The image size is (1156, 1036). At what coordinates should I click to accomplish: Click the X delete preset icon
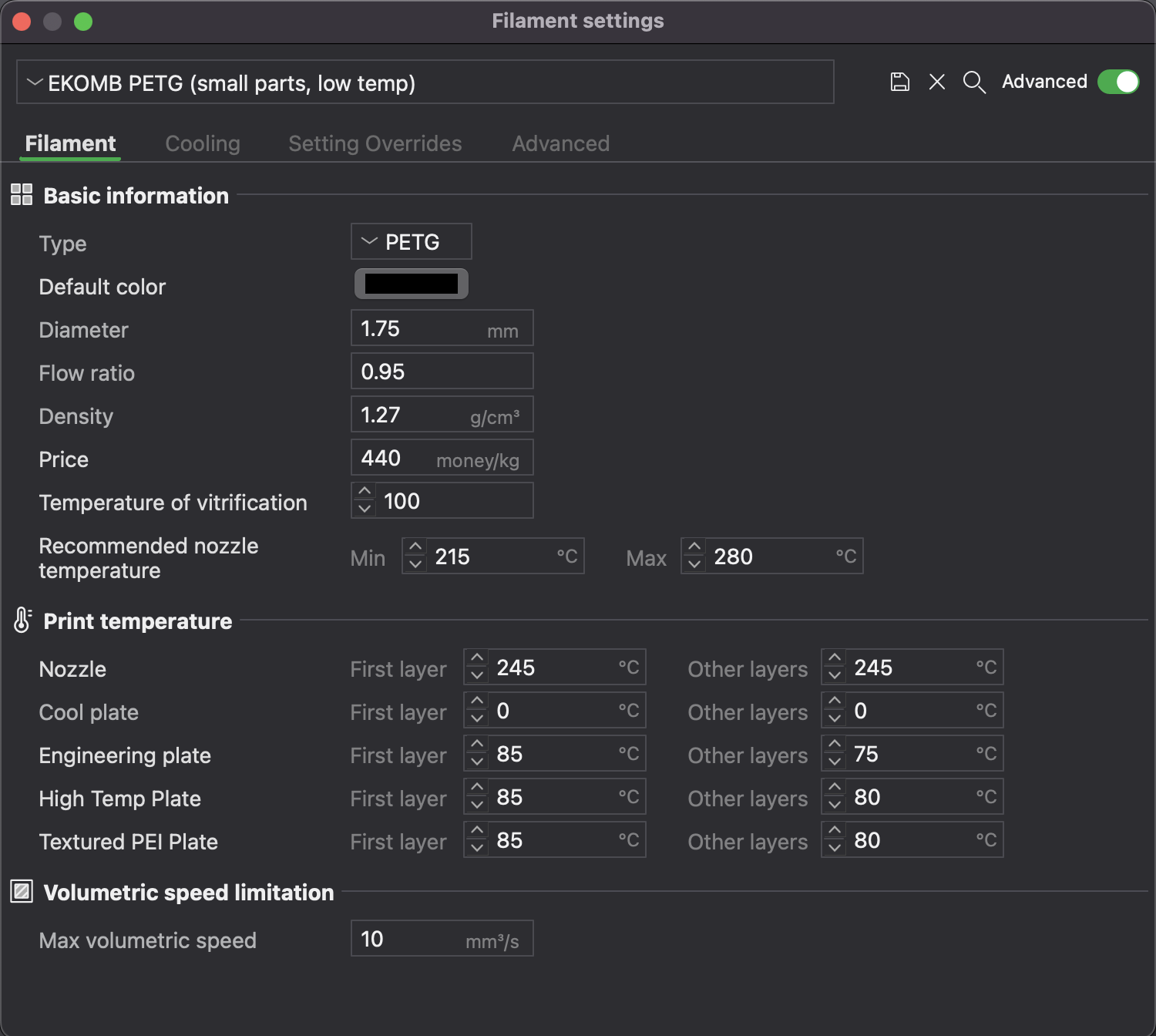coord(937,82)
